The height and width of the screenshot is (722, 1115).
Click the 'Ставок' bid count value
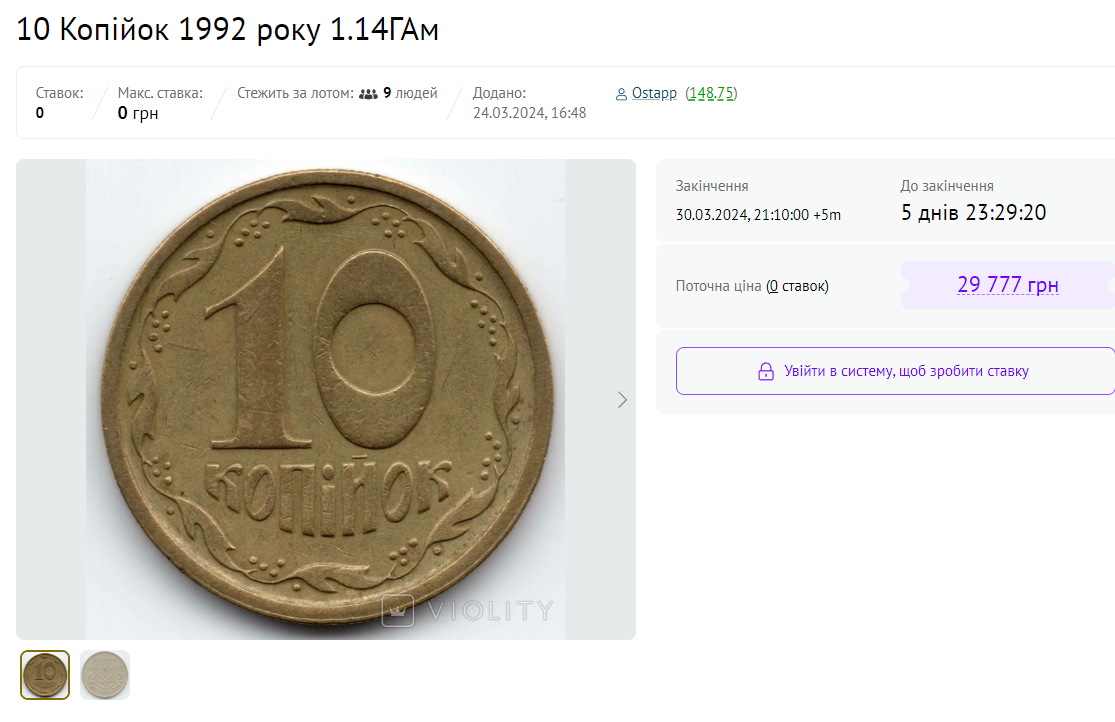(40, 113)
